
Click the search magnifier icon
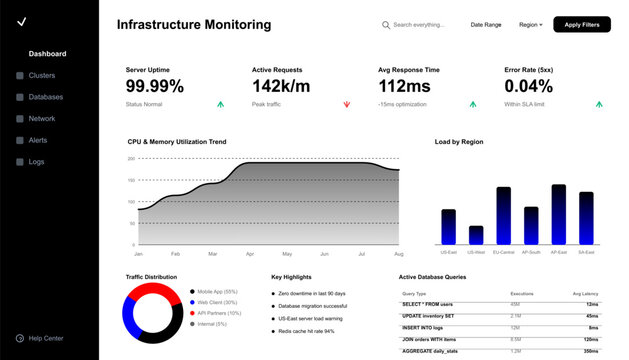coord(386,25)
